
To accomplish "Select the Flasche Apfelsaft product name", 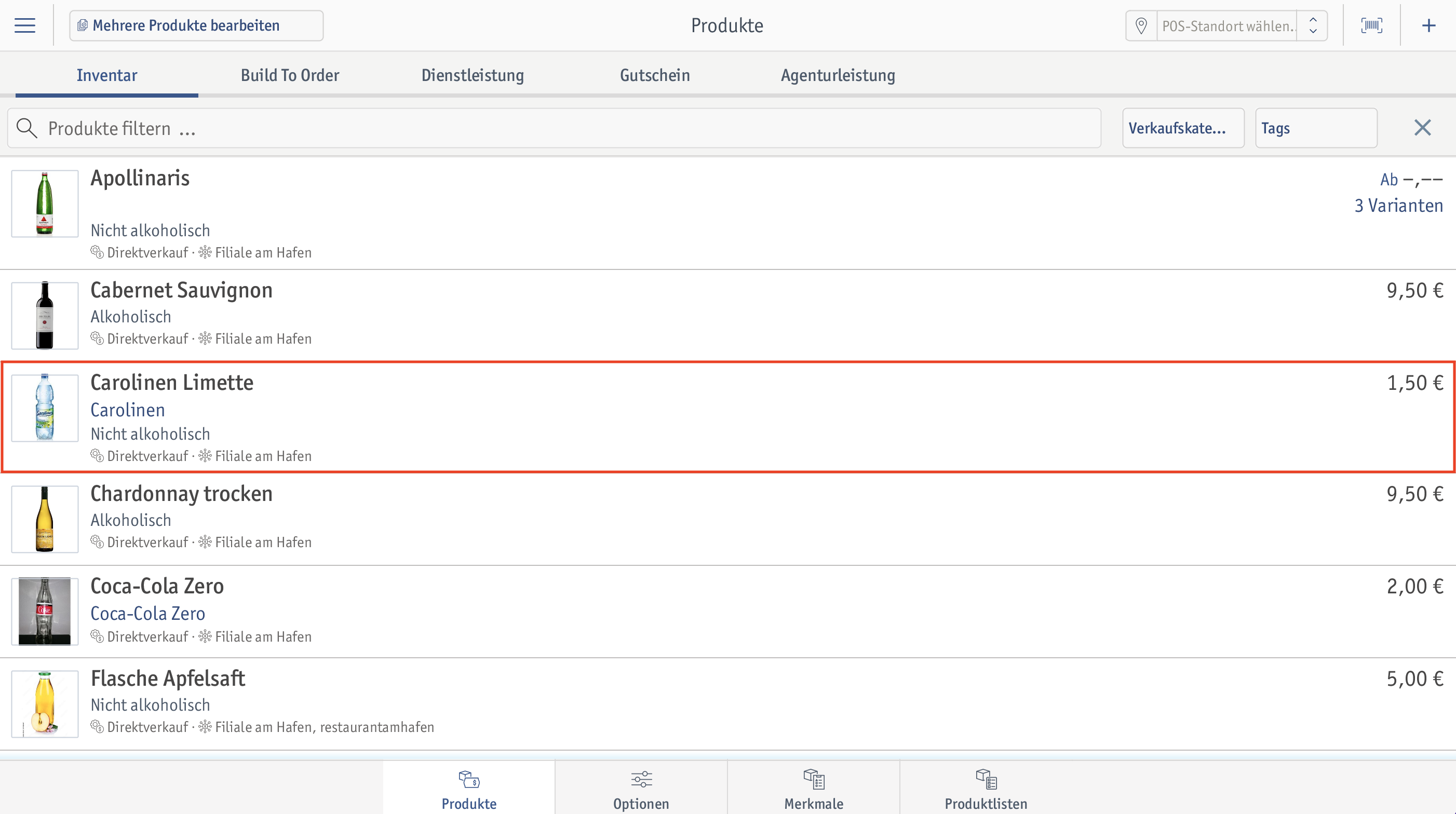I will pos(168,679).
